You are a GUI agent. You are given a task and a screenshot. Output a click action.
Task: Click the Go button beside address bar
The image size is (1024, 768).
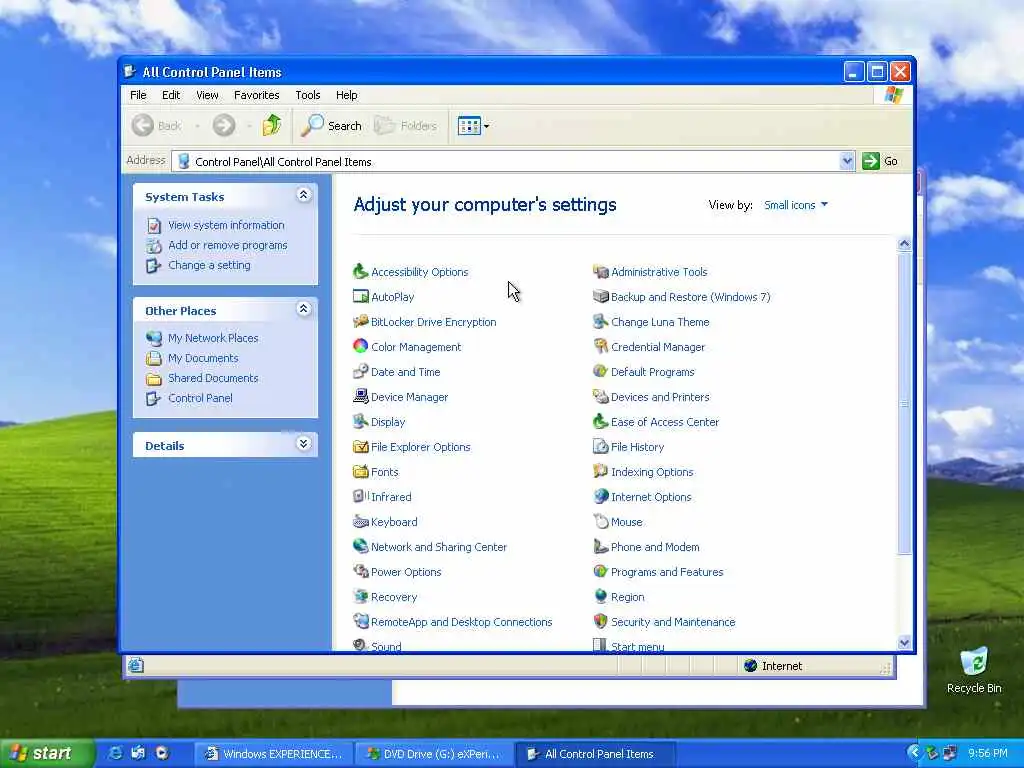coord(880,161)
